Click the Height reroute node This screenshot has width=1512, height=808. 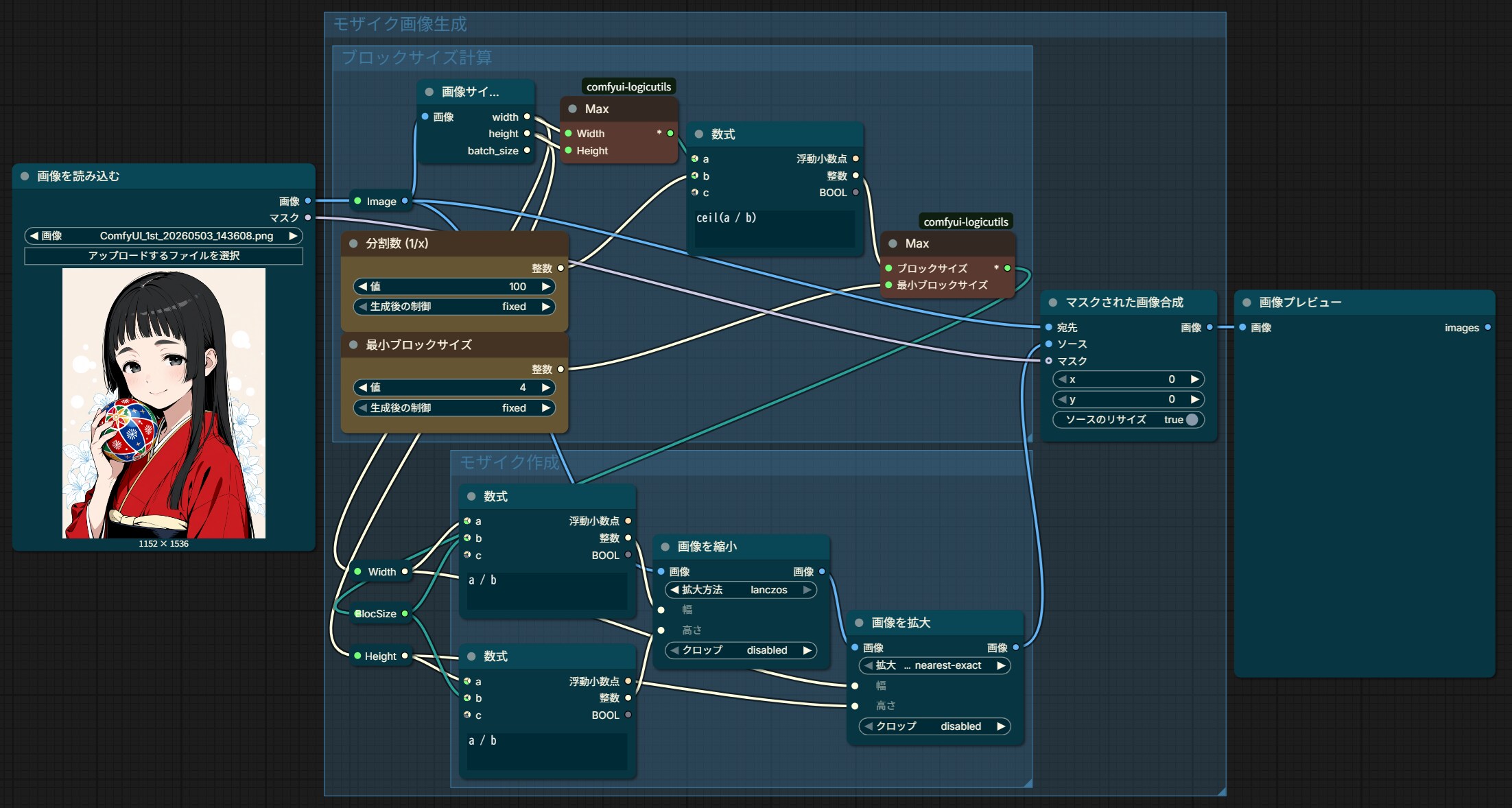tap(380, 656)
